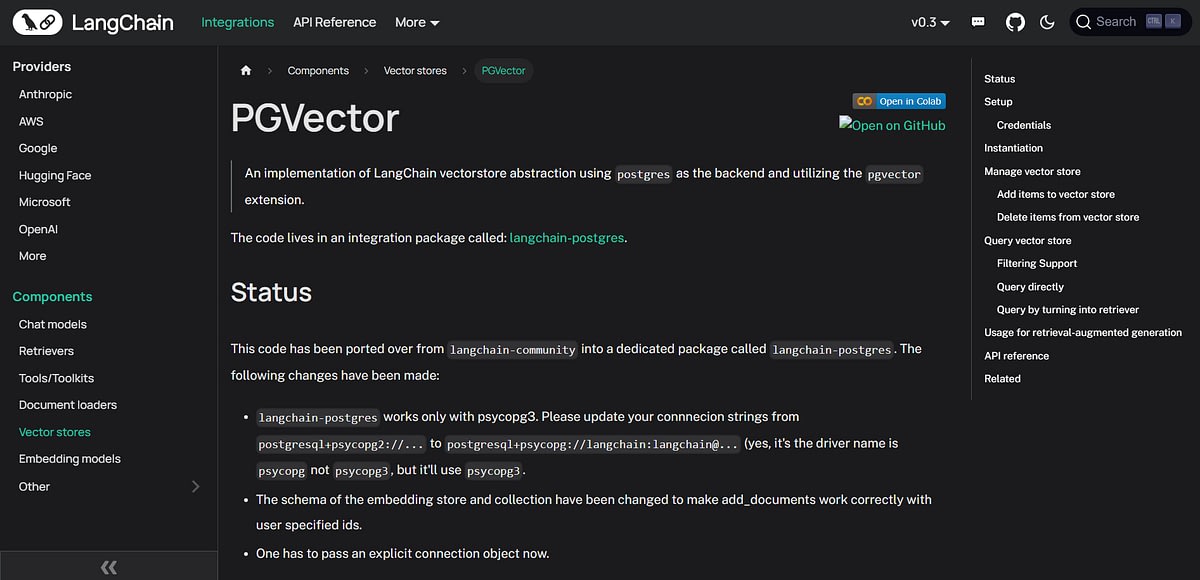1200x580 pixels.
Task: Click the LangChain logo
Action: pyautogui.click(x=93, y=22)
